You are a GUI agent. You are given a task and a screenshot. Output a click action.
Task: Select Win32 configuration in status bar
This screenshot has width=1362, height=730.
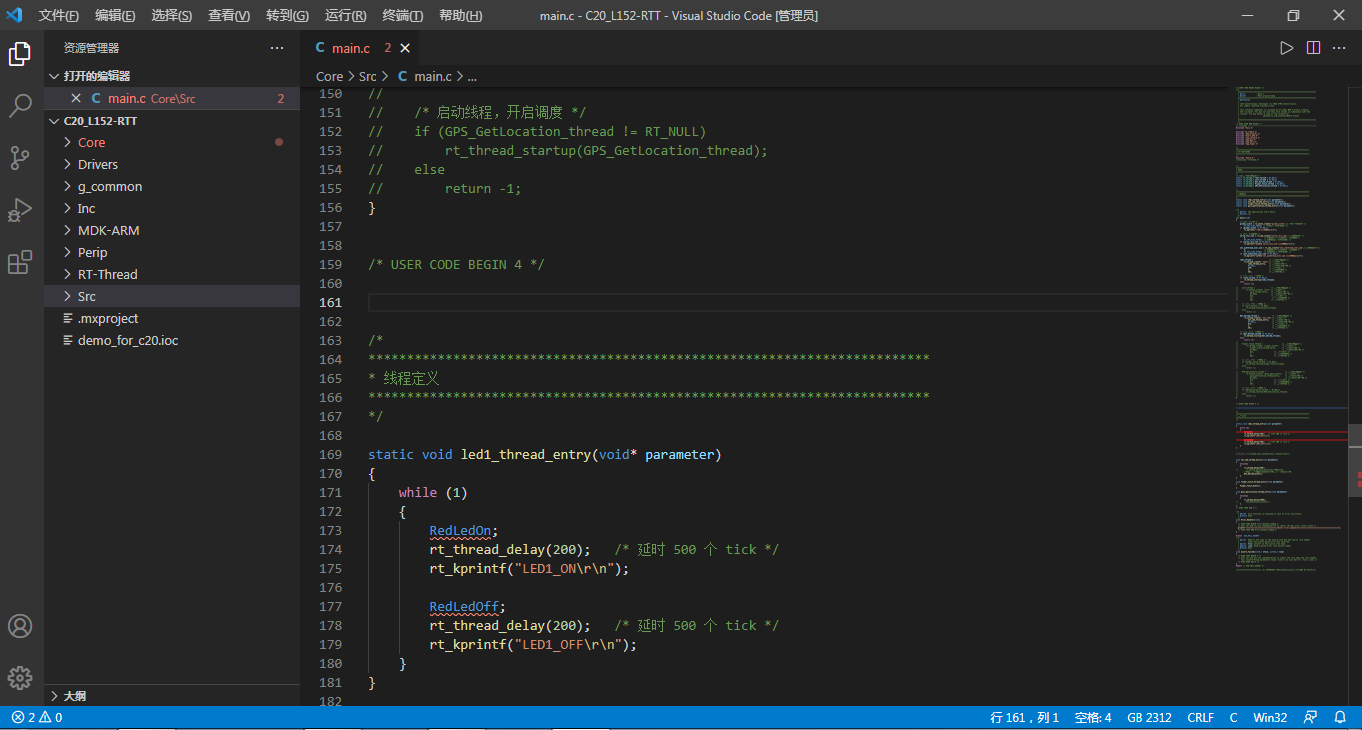tap(1270, 718)
